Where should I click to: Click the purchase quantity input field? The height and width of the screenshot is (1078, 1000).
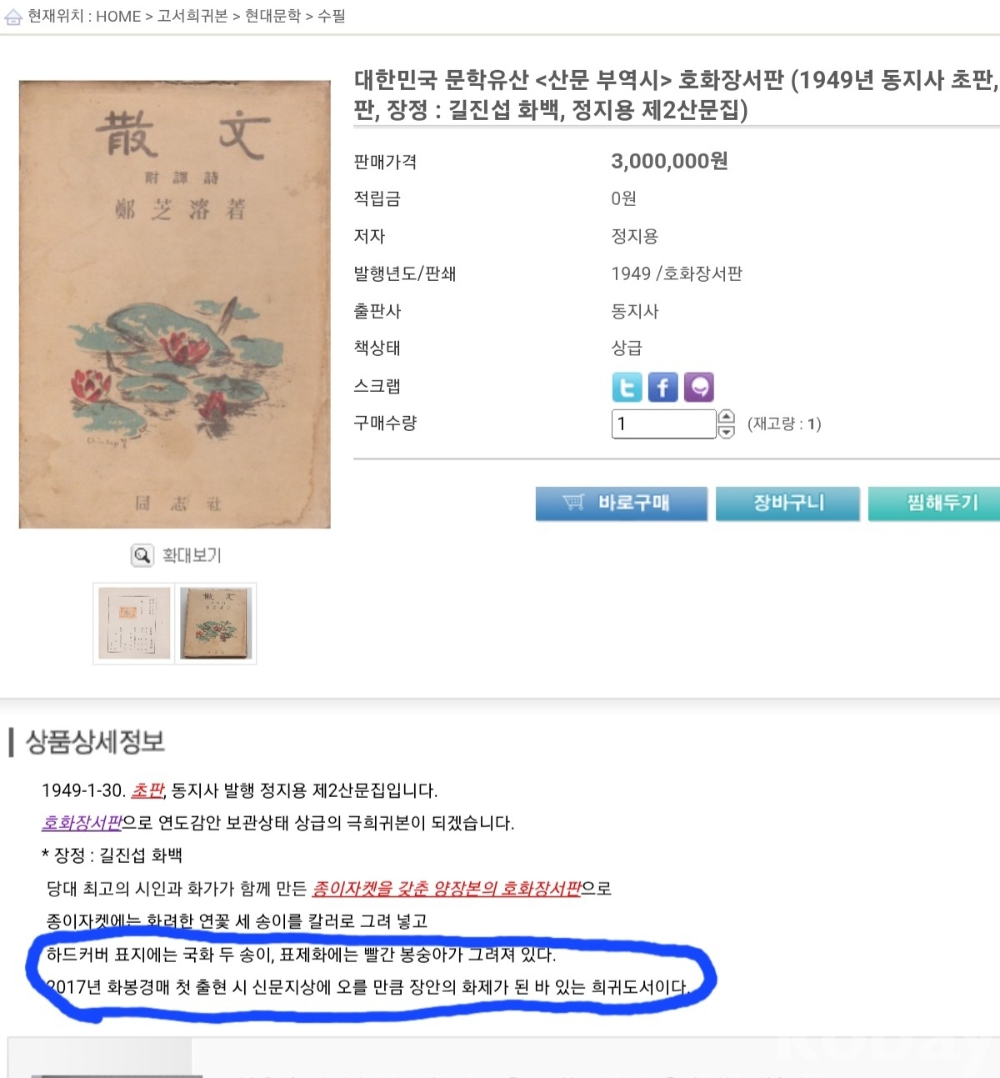(663, 424)
